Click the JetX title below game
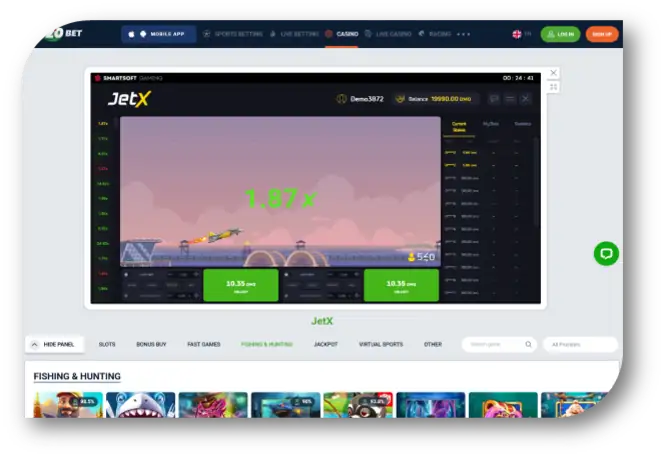 (322, 321)
